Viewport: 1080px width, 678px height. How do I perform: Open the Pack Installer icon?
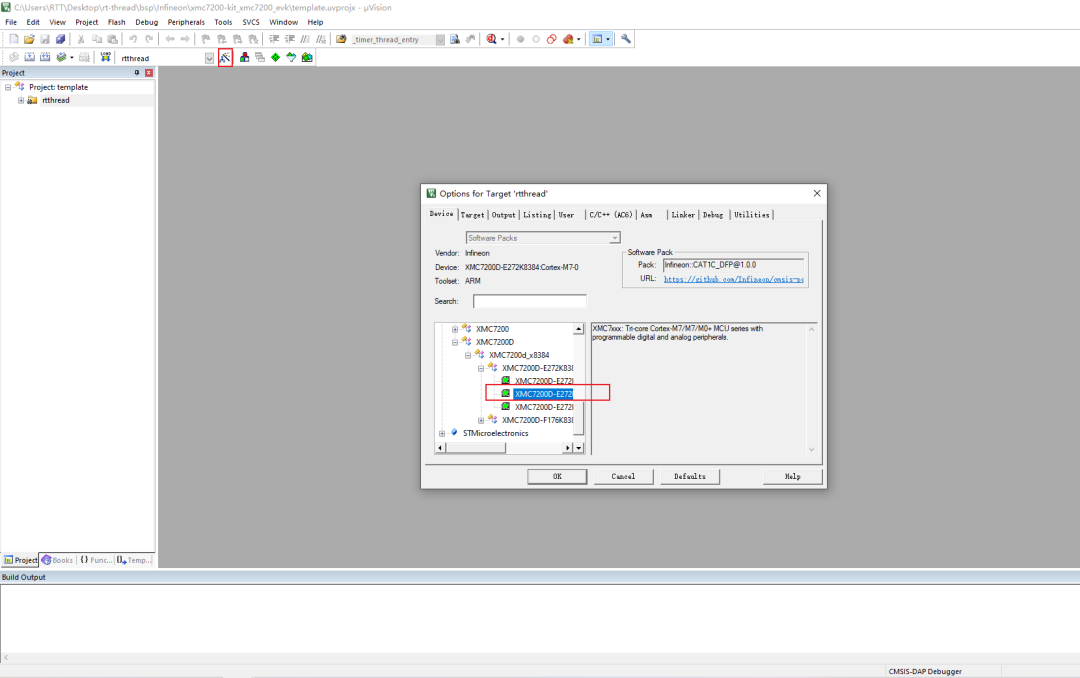307,58
